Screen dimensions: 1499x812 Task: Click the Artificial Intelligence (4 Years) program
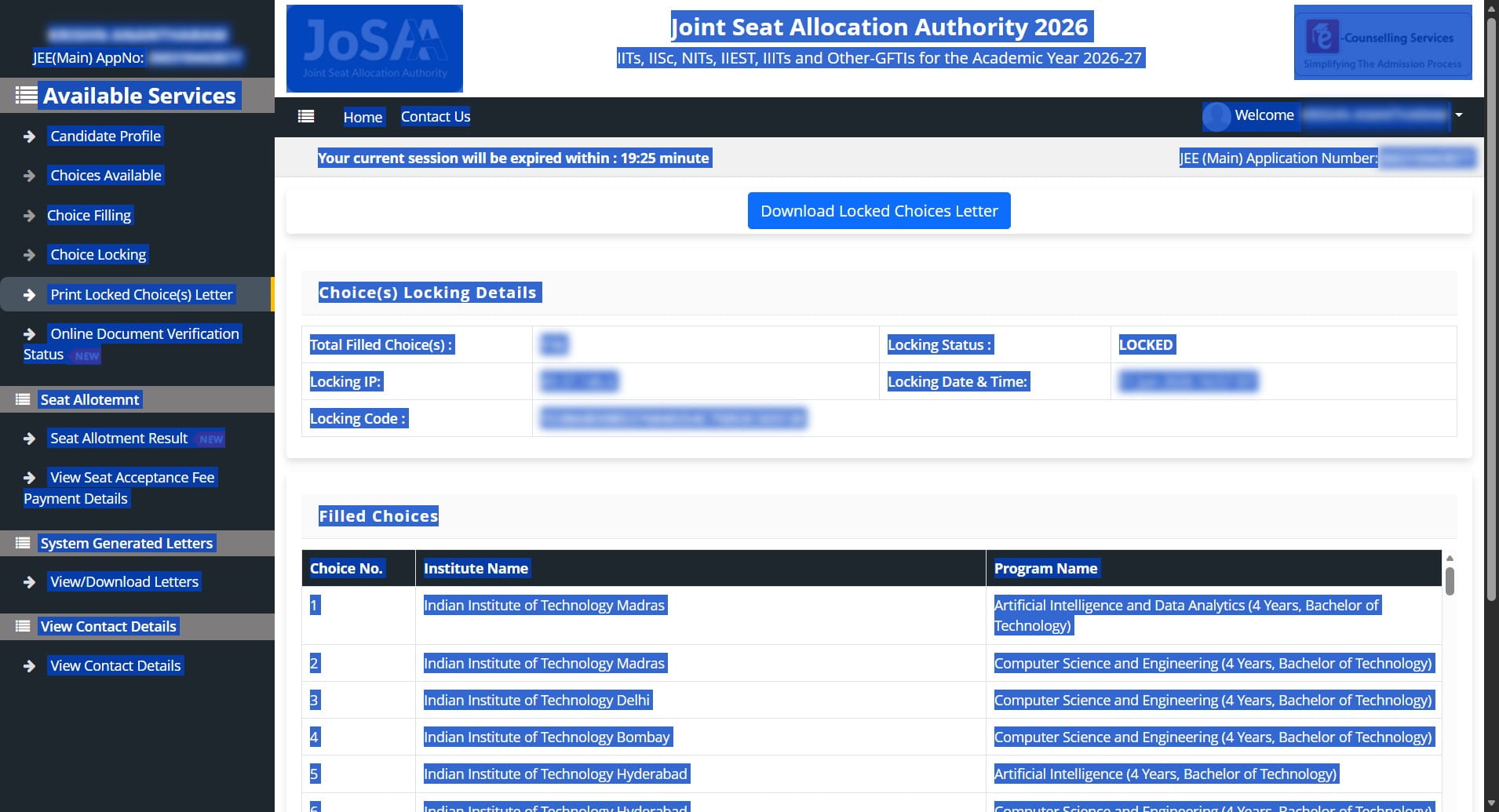(1165, 774)
